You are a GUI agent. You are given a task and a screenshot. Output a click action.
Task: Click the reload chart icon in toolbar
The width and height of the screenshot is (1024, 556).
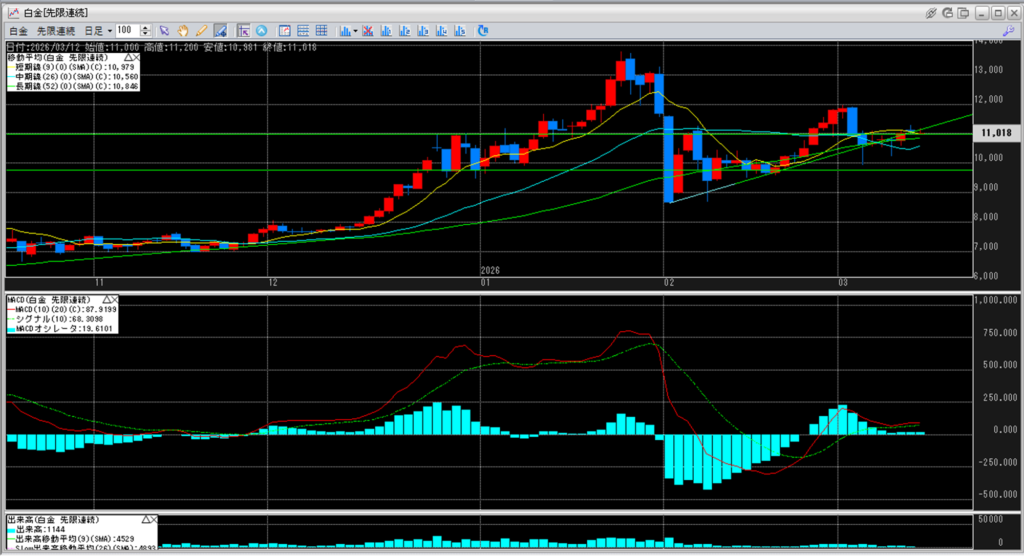(483, 31)
